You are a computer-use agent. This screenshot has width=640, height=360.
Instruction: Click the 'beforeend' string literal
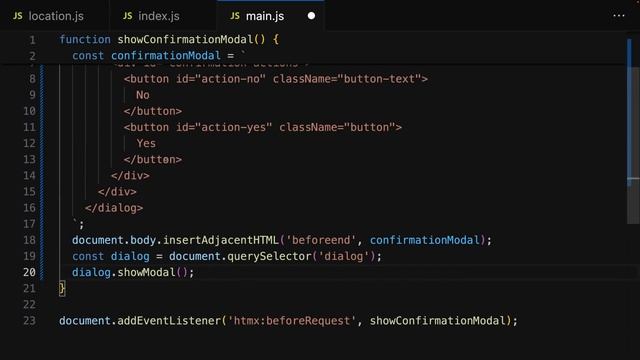pyautogui.click(x=321, y=240)
